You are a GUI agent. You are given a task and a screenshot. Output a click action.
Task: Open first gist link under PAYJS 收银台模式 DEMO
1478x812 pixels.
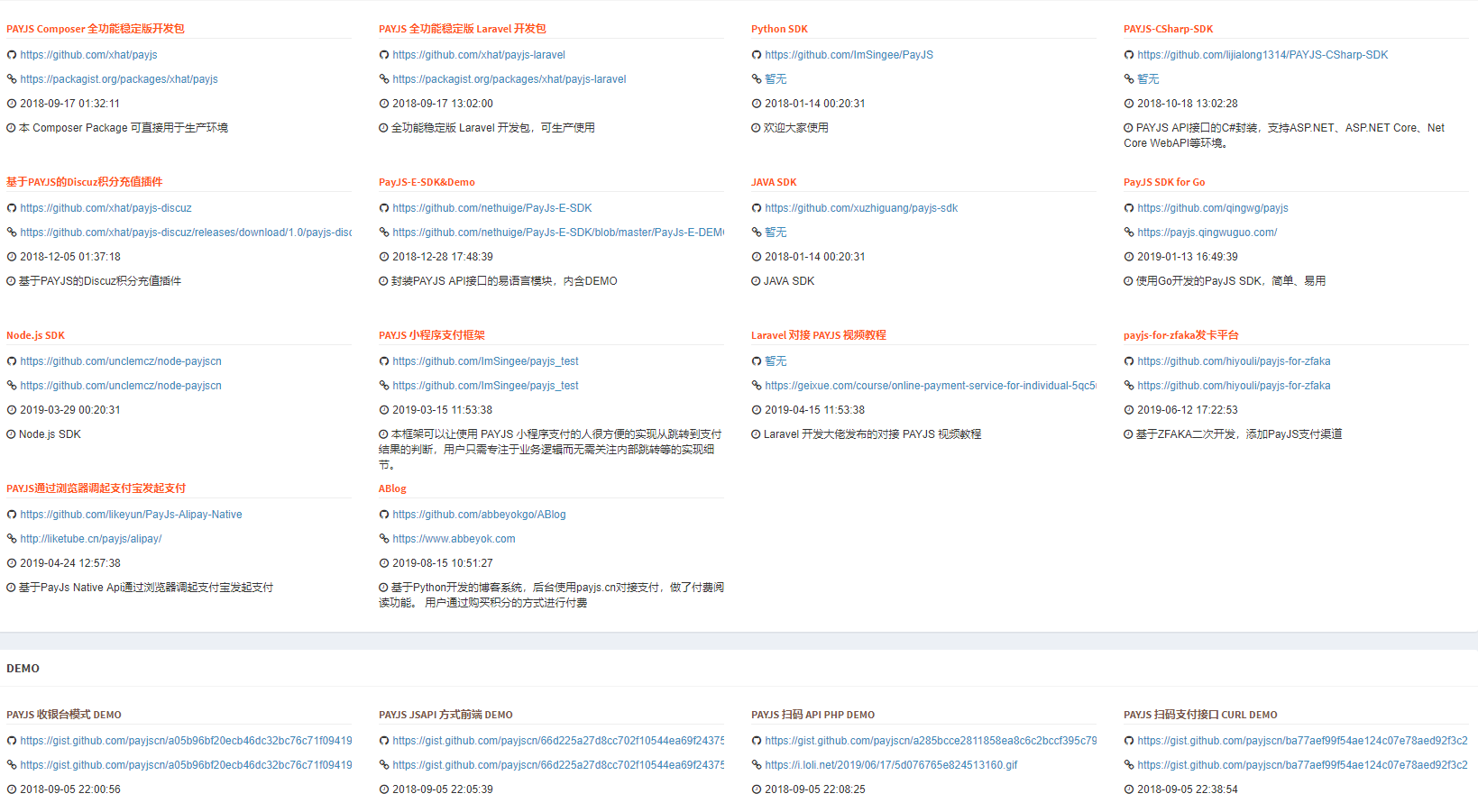pos(186,741)
